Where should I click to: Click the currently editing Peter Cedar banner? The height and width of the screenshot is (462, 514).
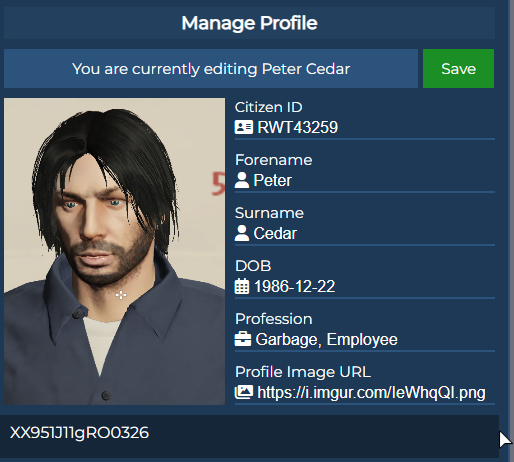(x=211, y=69)
